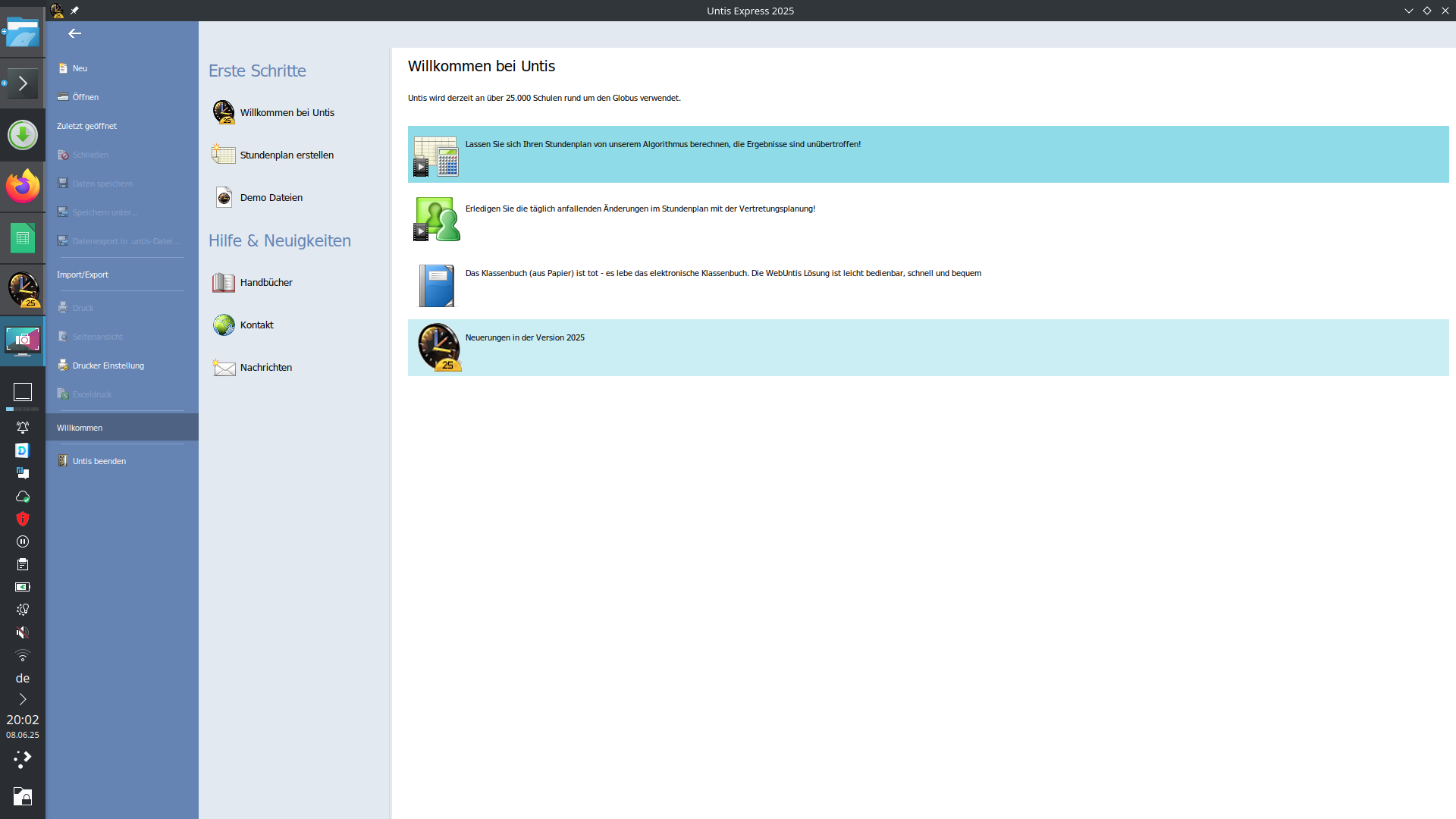
Task: Open Handbücher link
Action: click(x=266, y=282)
